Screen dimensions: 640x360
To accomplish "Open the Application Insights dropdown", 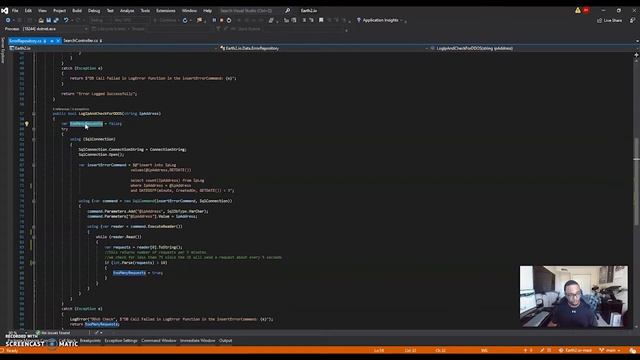I will pos(380,20).
